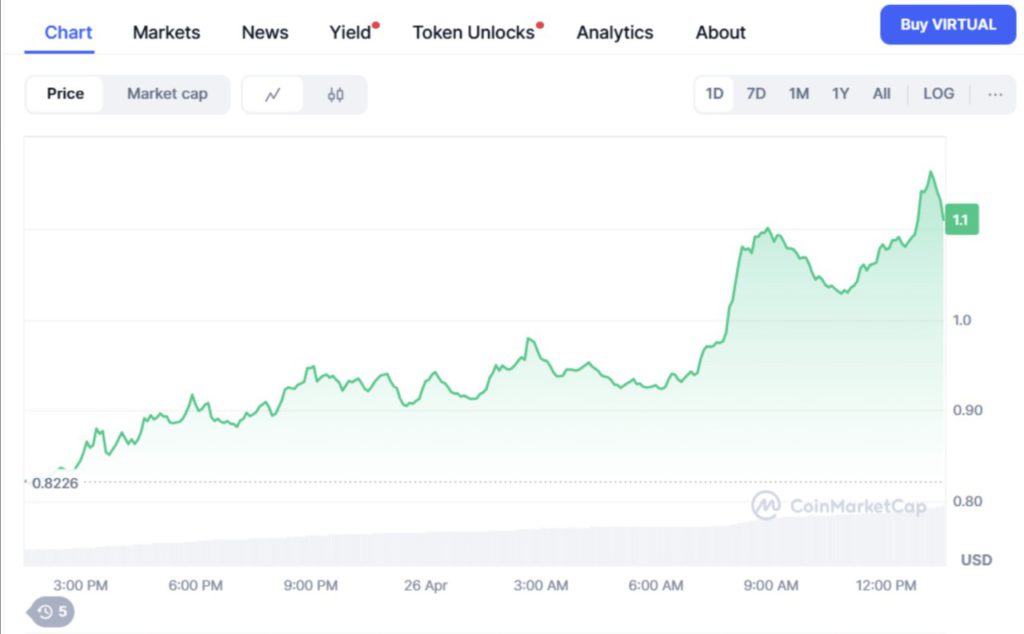This screenshot has height=634, width=1024.
Task: Open the Yield tab
Action: (350, 32)
